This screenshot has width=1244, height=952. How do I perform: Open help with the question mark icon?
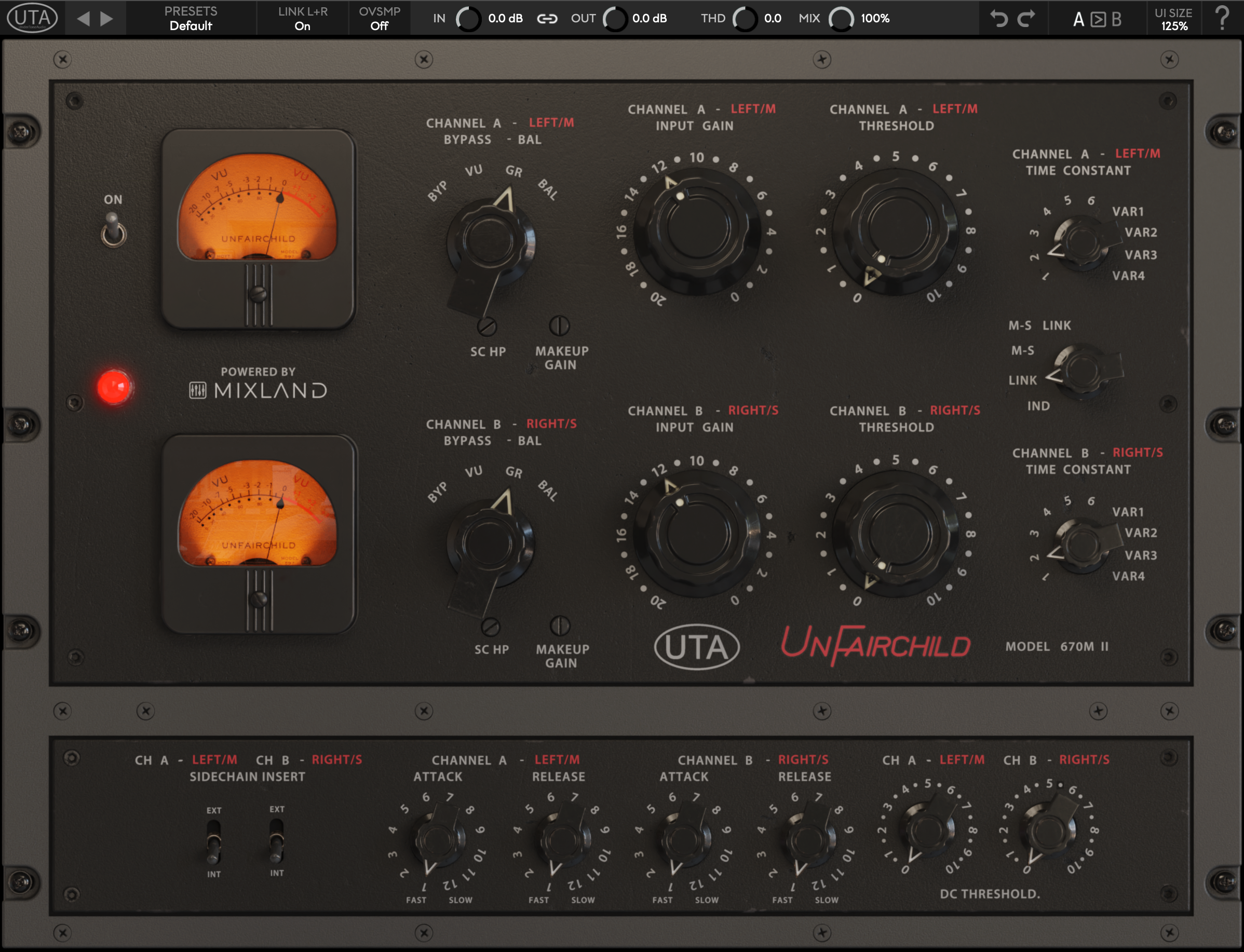click(x=1223, y=19)
